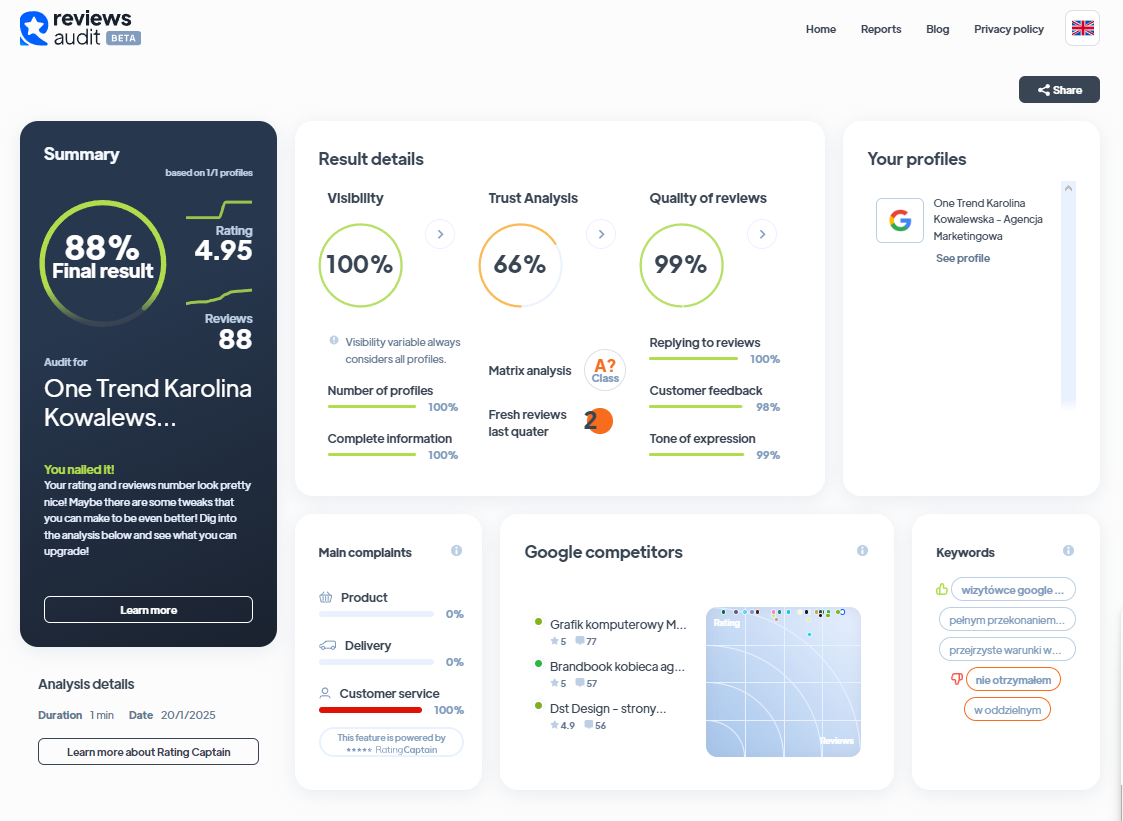Open the Blog page
Viewport: 1123px width, 821px height.
click(x=938, y=29)
